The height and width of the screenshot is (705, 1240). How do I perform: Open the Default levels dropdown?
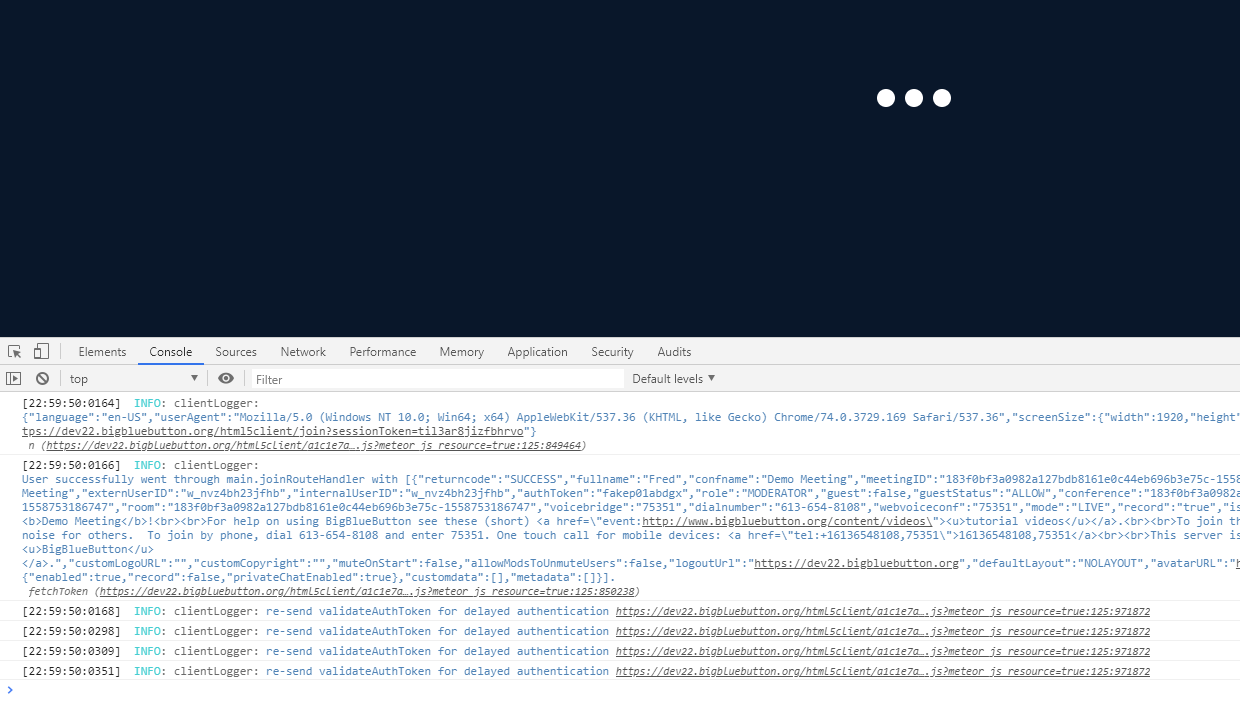[x=672, y=378]
